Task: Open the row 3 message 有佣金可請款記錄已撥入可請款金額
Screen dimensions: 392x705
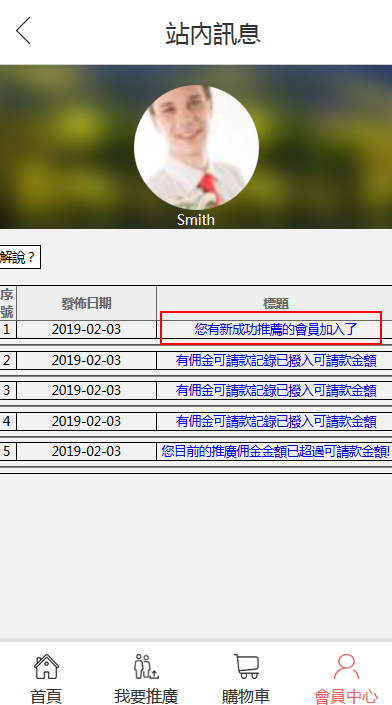Action: click(276, 391)
